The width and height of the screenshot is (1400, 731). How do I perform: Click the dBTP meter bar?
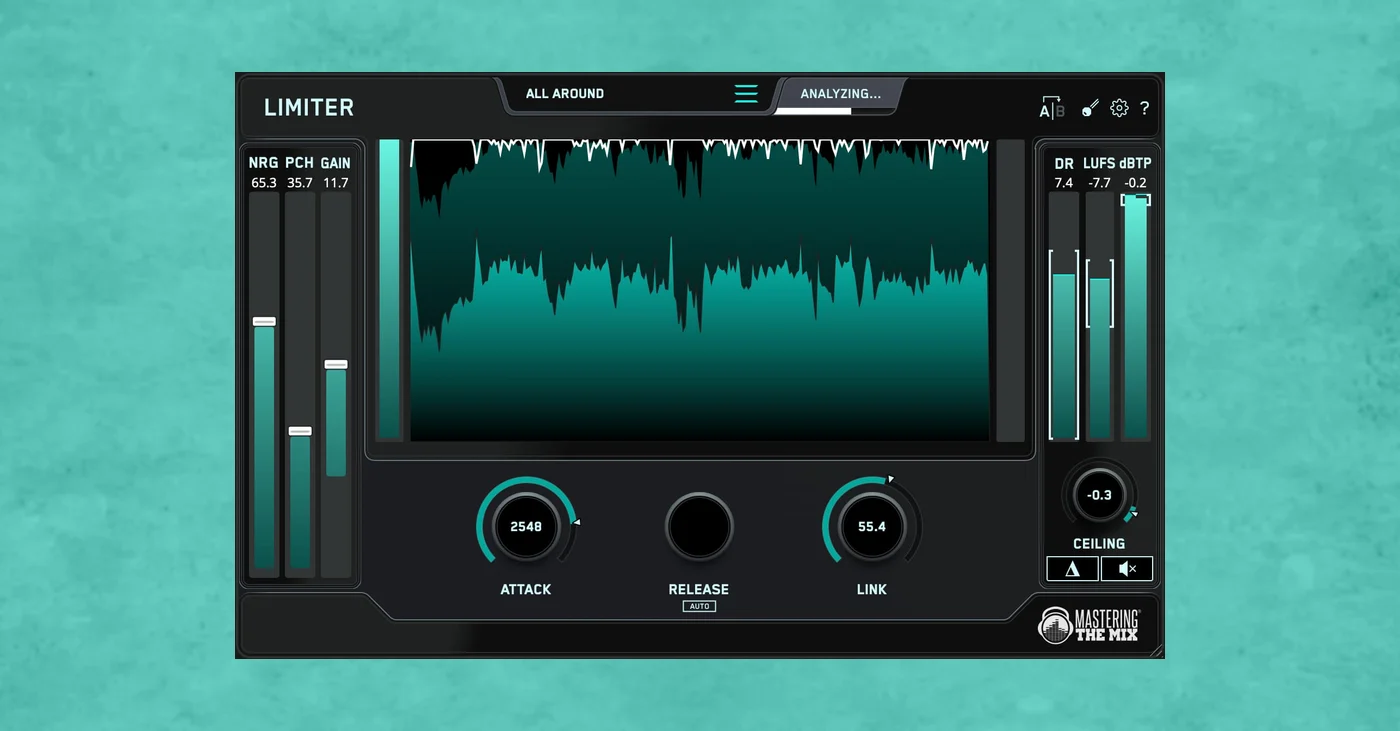coord(1136,316)
